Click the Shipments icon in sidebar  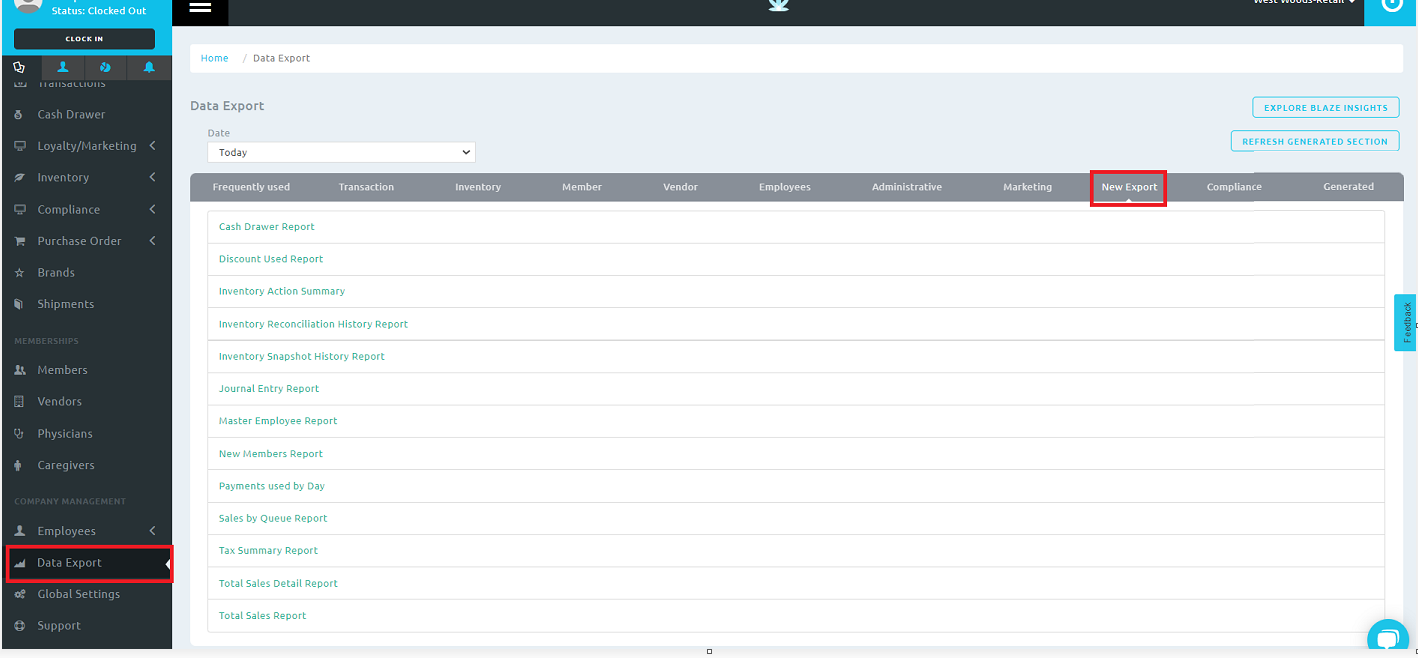coord(19,304)
